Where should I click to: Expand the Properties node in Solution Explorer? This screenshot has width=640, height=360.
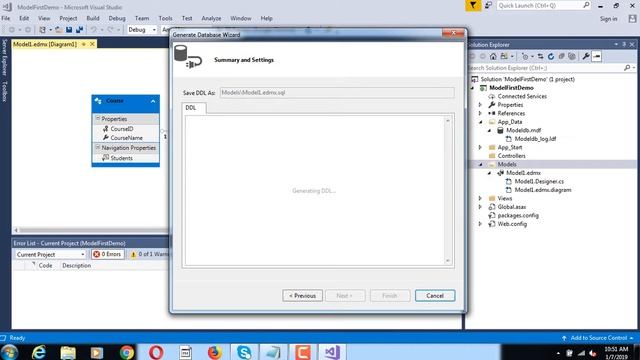(x=480, y=105)
